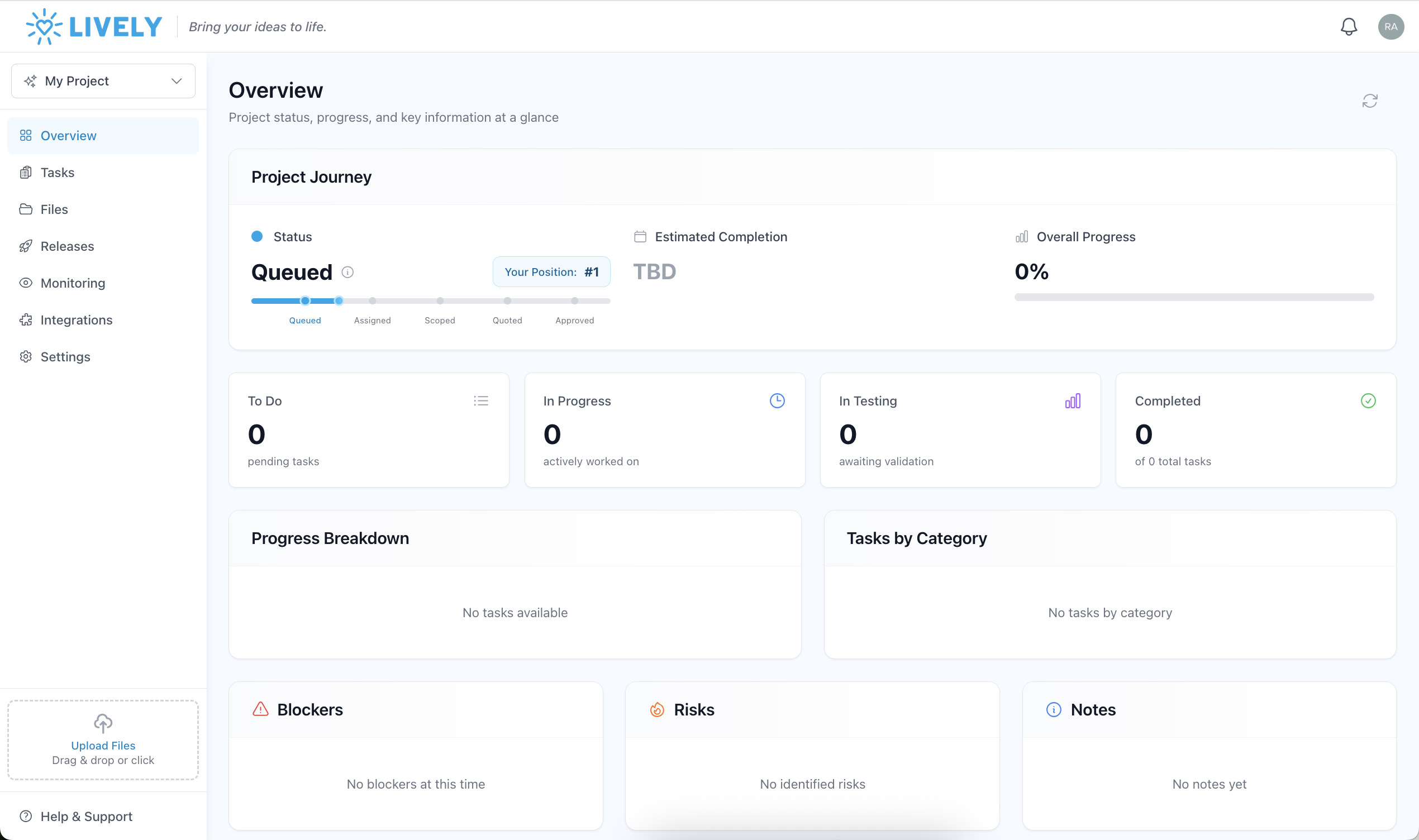Switch to the Tasks section
The image size is (1419, 840).
tap(57, 172)
